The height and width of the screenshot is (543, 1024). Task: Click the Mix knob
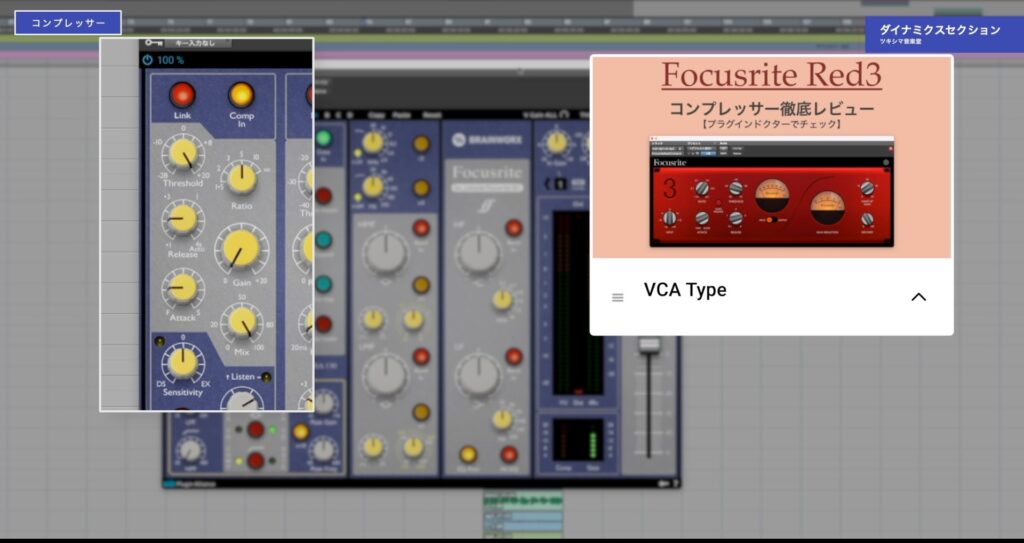coord(242,322)
